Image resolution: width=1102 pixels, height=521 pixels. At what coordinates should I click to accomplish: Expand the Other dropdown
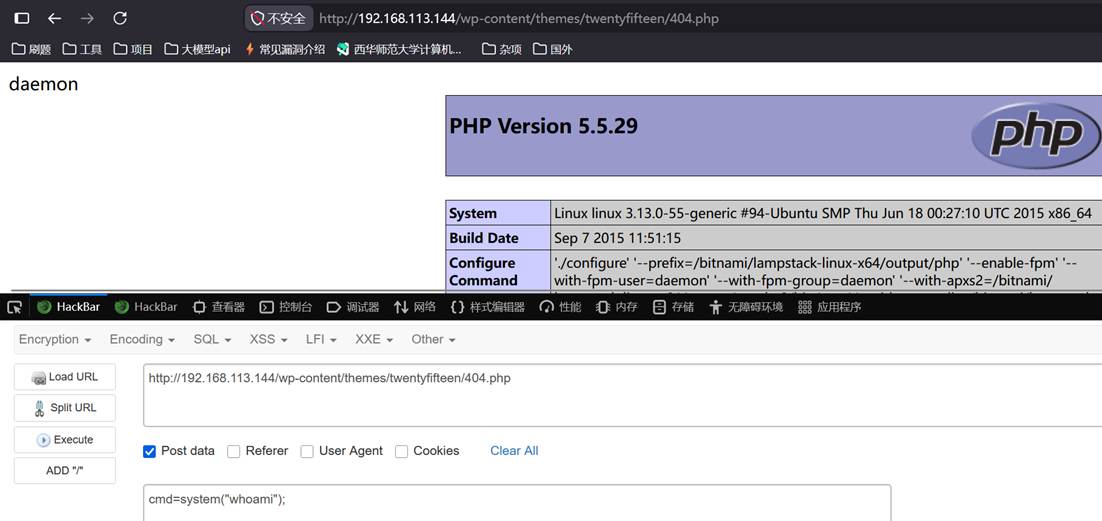point(434,340)
